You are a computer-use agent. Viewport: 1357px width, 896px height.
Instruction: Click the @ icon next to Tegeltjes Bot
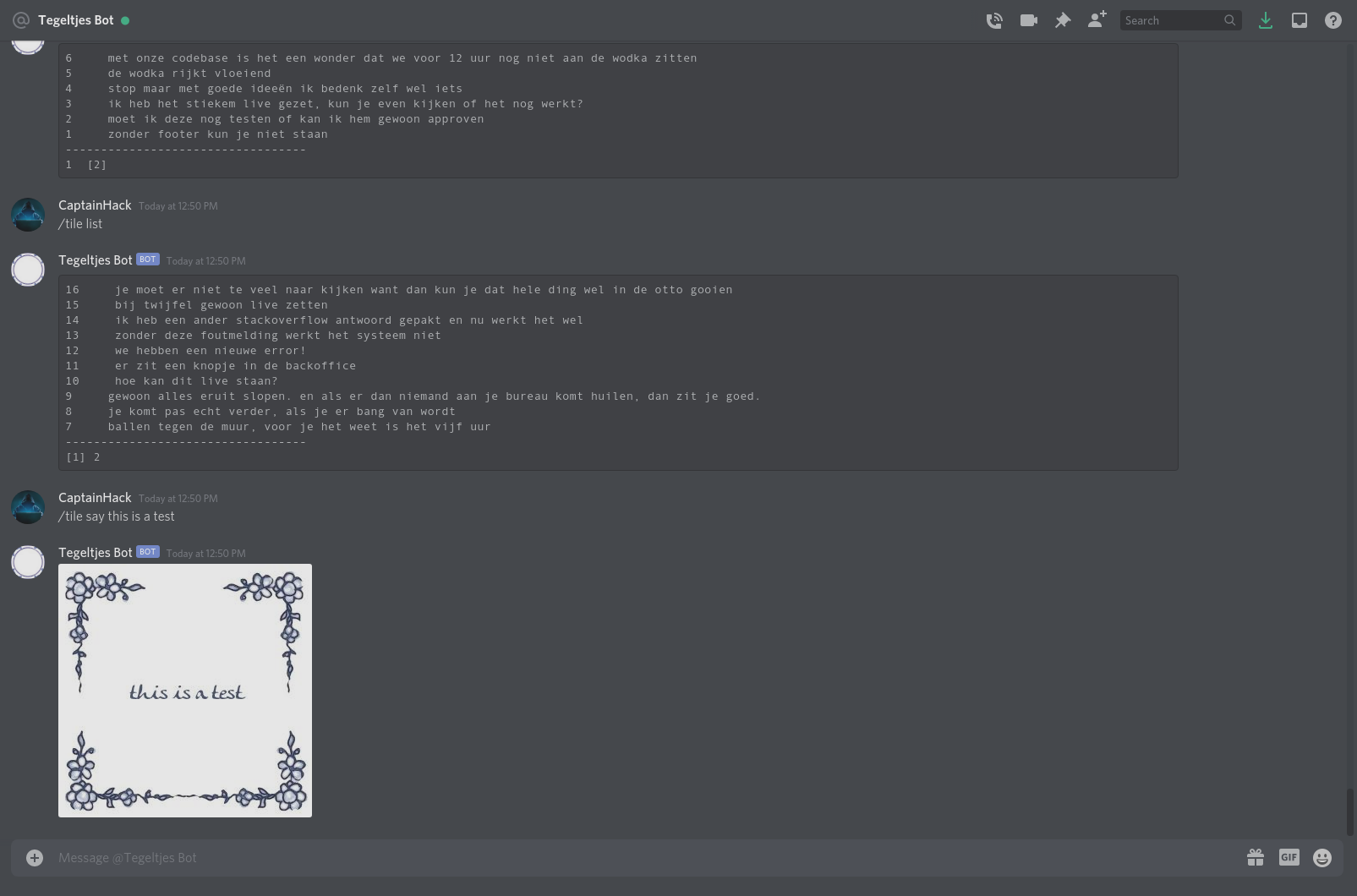(20, 19)
